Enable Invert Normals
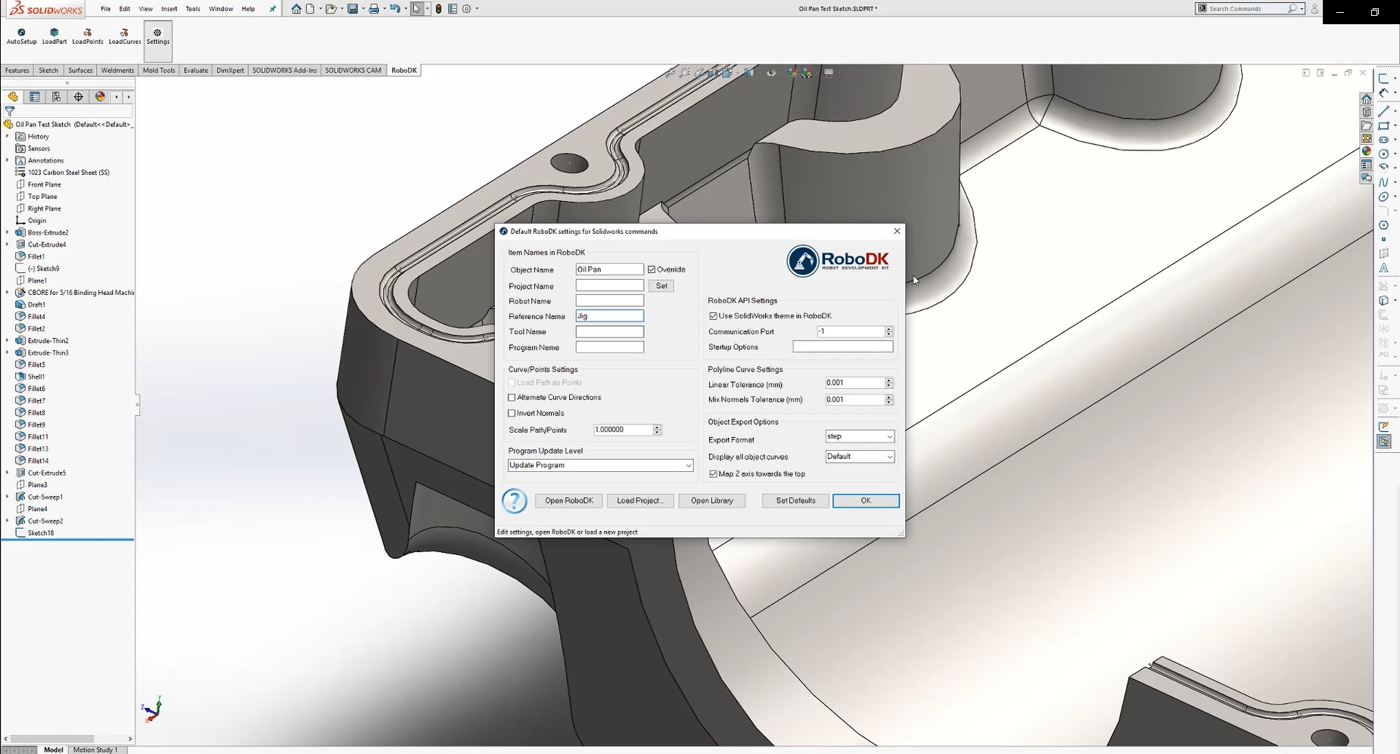This screenshot has height=754, width=1400. pos(512,412)
